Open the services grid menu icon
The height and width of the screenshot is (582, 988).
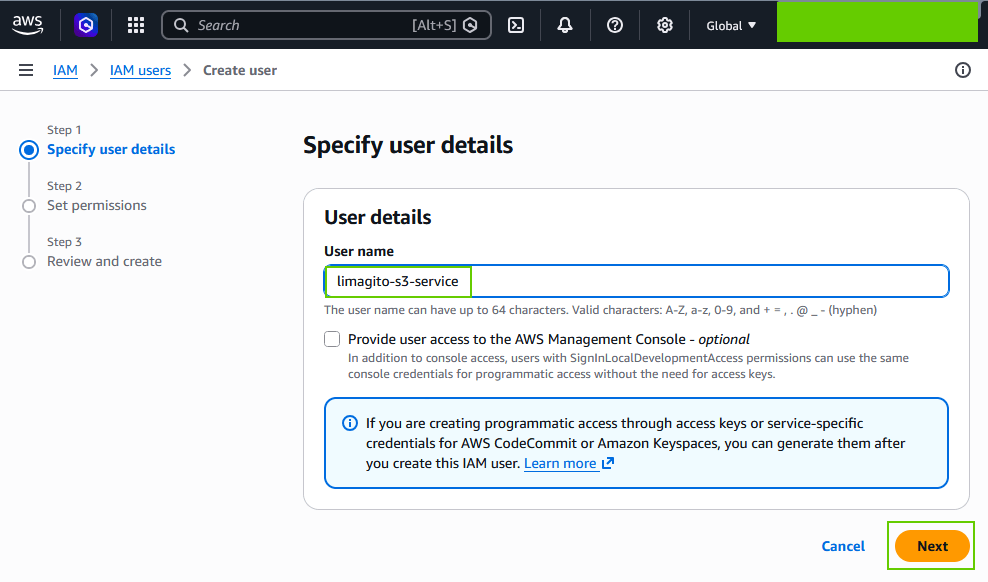tap(135, 25)
